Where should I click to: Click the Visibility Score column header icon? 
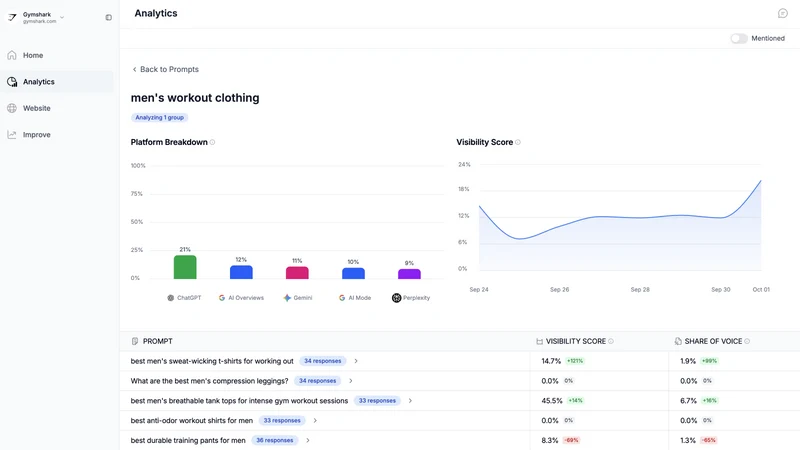pyautogui.click(x=539, y=341)
